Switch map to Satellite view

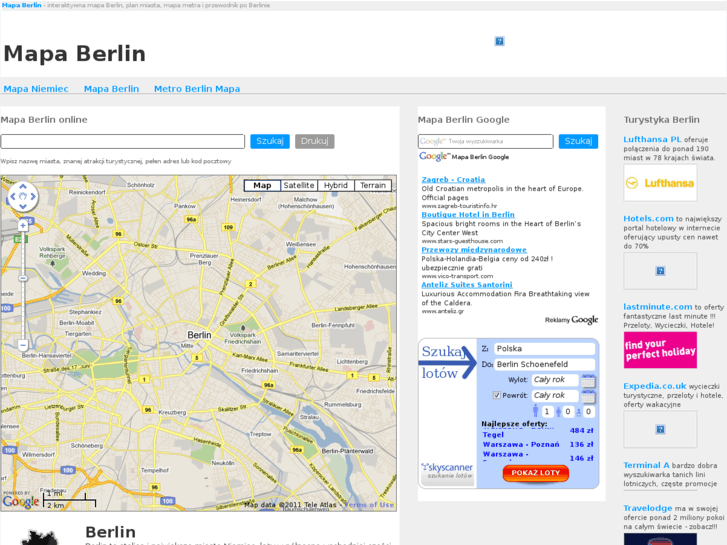pyautogui.click(x=299, y=186)
